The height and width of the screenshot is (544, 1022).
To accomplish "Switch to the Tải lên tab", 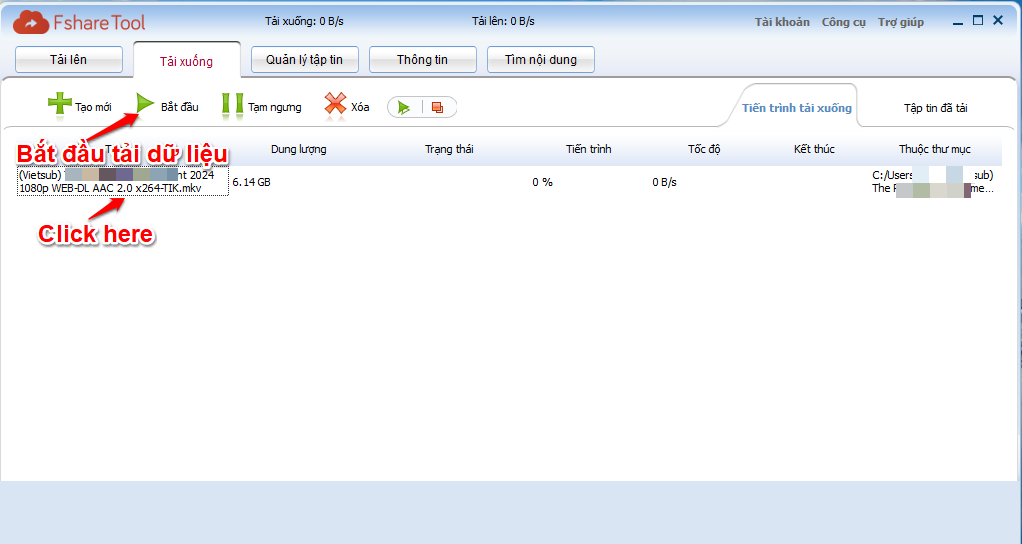I will click(69, 60).
